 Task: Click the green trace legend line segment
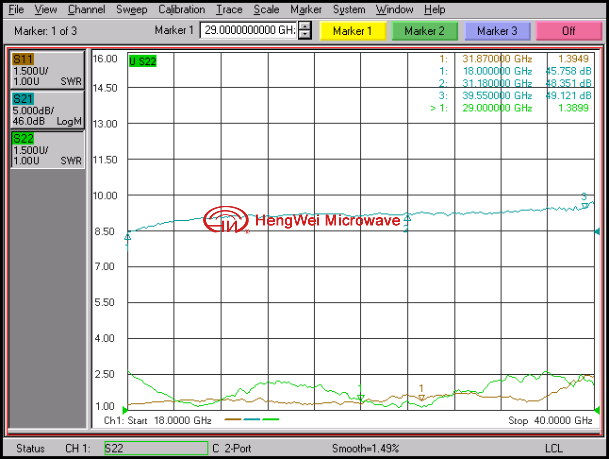[x=270, y=420]
